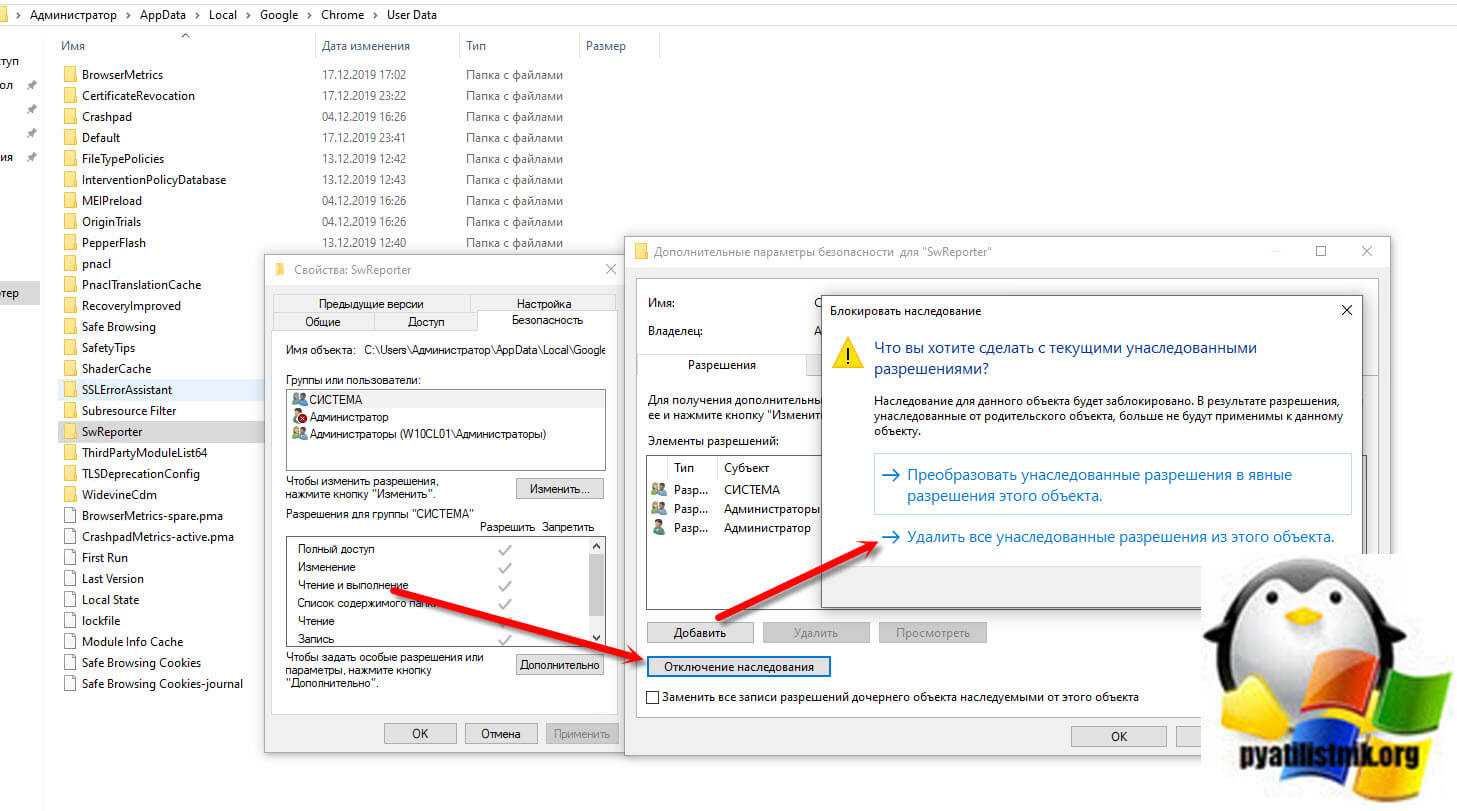Select Safe Browsing Cookies-journal file name

tap(162, 684)
